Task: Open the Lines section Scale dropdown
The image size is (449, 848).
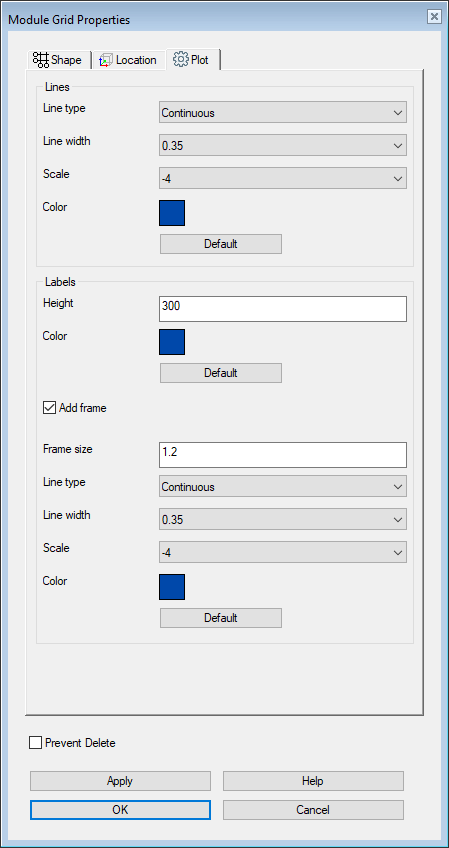Action: point(283,178)
